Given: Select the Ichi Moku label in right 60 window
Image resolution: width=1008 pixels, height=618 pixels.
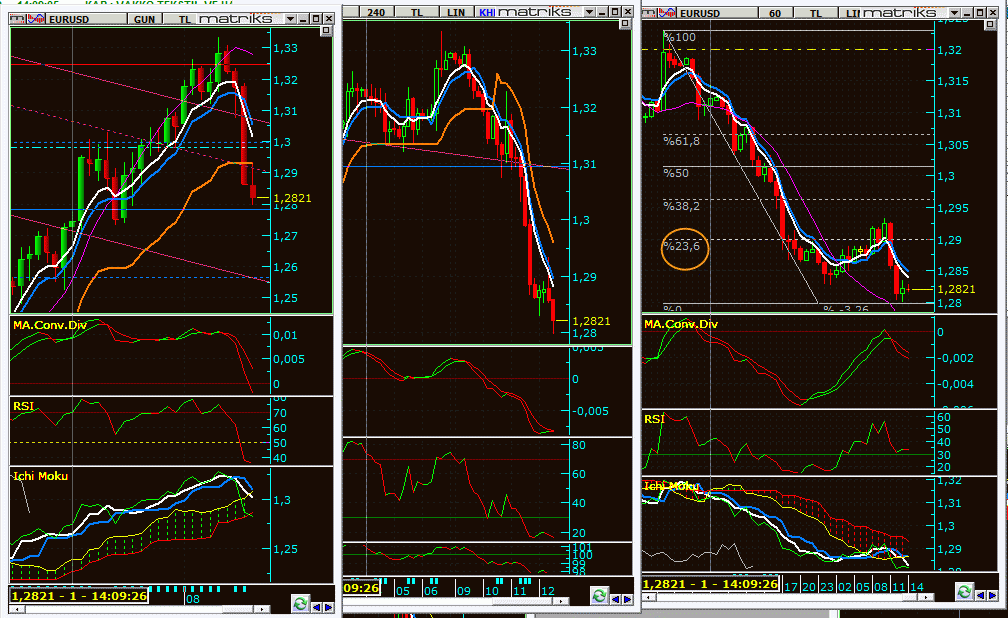Looking at the screenshot, I should (671, 486).
